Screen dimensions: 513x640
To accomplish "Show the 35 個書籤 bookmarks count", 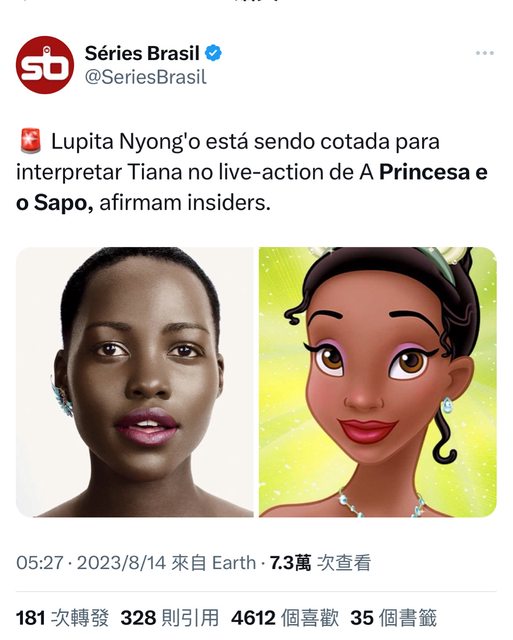I will [x=393, y=618].
